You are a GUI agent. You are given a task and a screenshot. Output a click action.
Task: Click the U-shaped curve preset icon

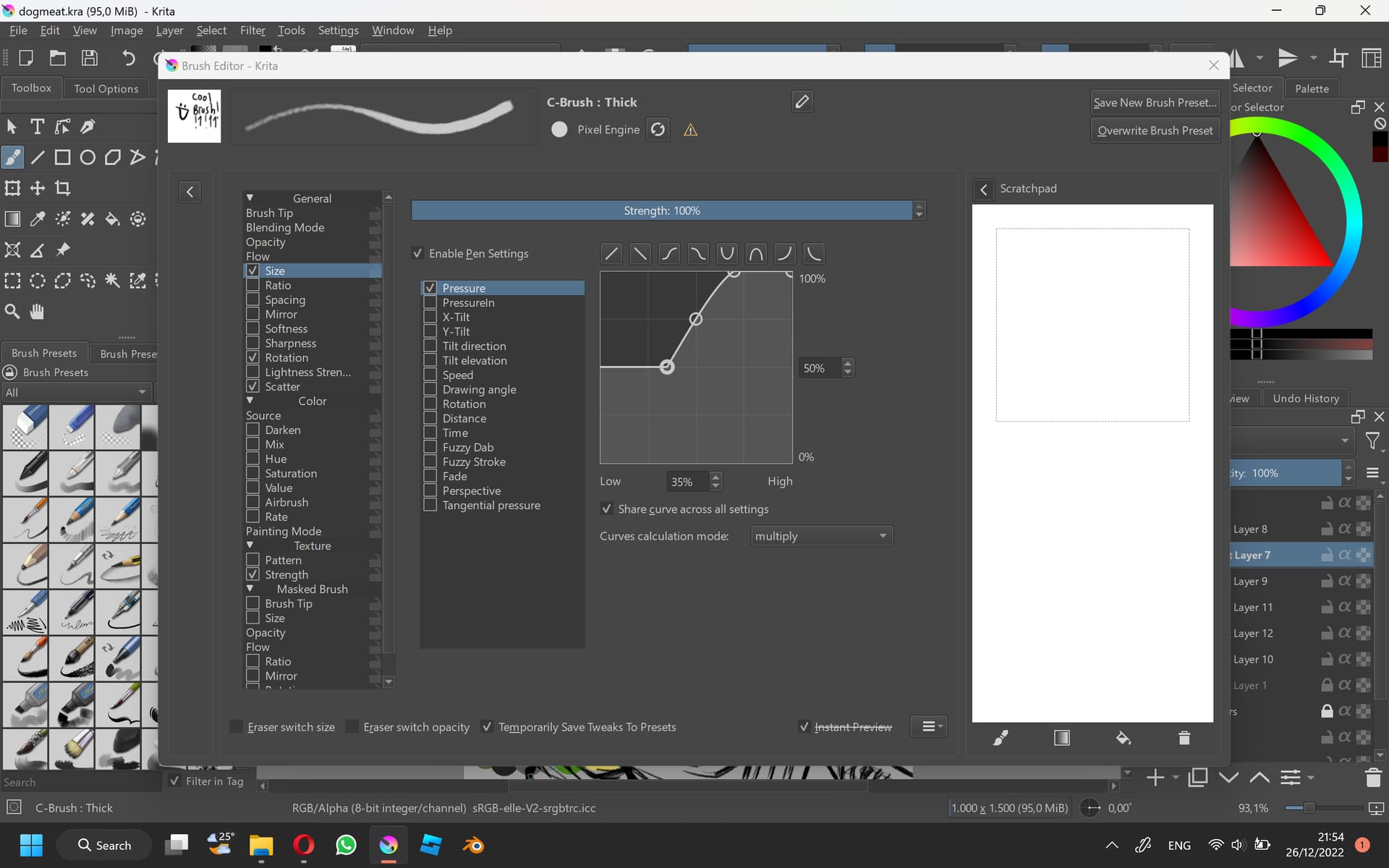(x=726, y=254)
